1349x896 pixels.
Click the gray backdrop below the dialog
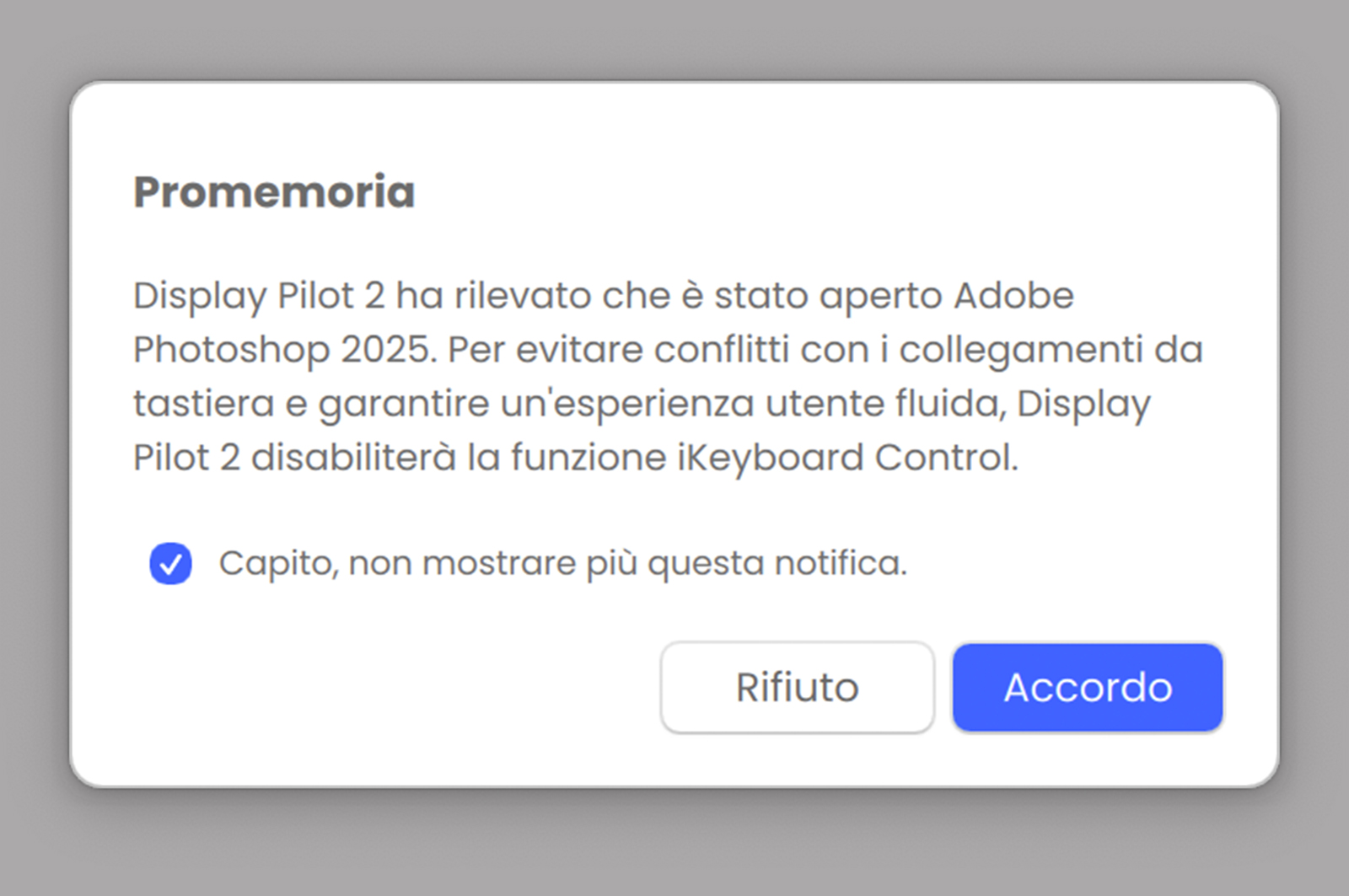(674, 843)
